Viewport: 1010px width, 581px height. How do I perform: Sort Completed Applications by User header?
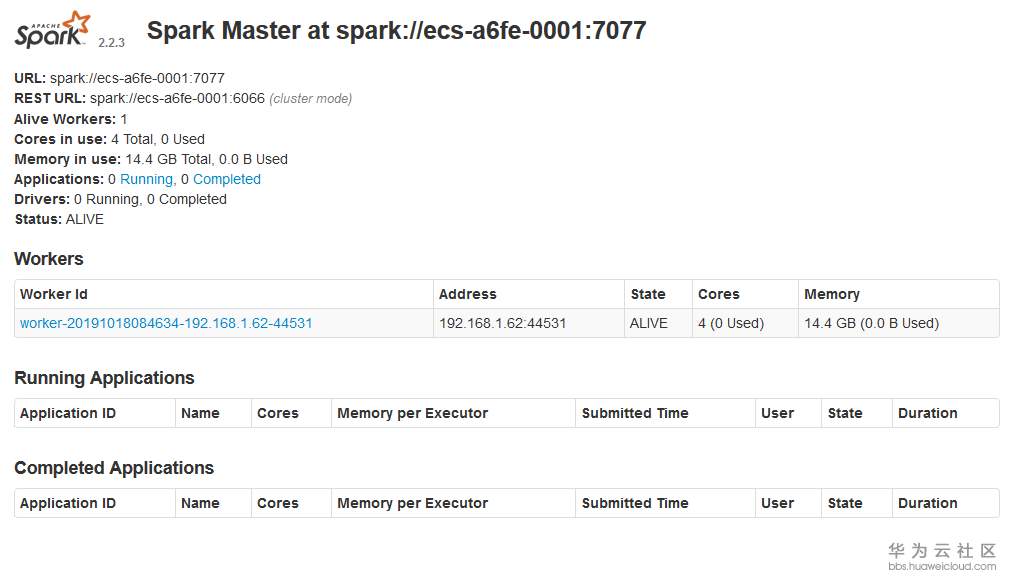pos(777,503)
